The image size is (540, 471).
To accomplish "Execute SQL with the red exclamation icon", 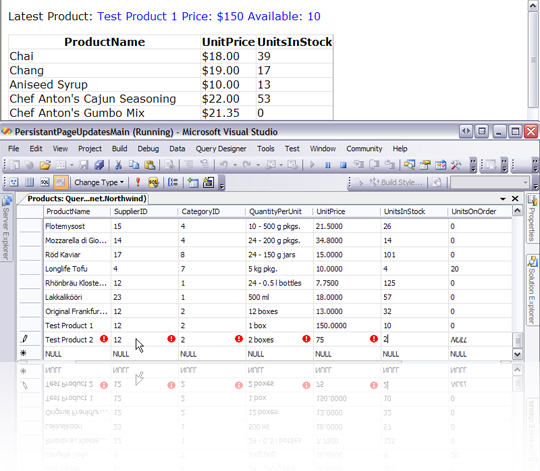I will pyautogui.click(x=138, y=182).
